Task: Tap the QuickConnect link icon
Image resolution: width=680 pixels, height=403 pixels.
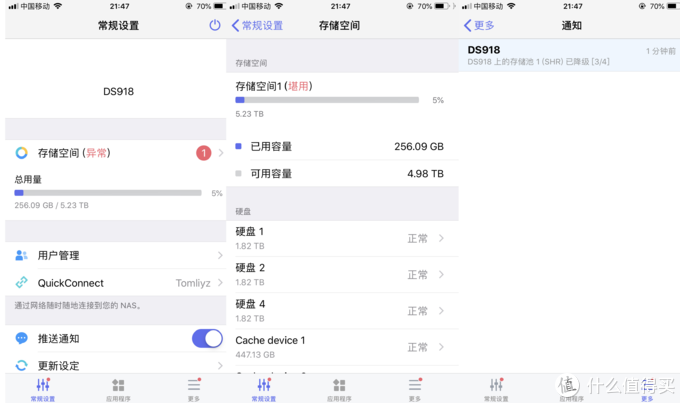Action: pos(21,282)
